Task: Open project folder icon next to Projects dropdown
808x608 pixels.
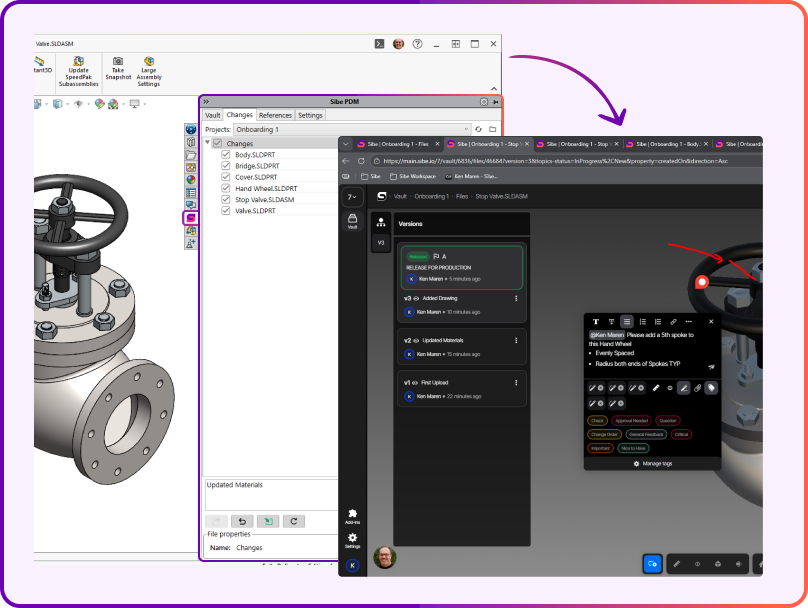Action: tap(493, 129)
